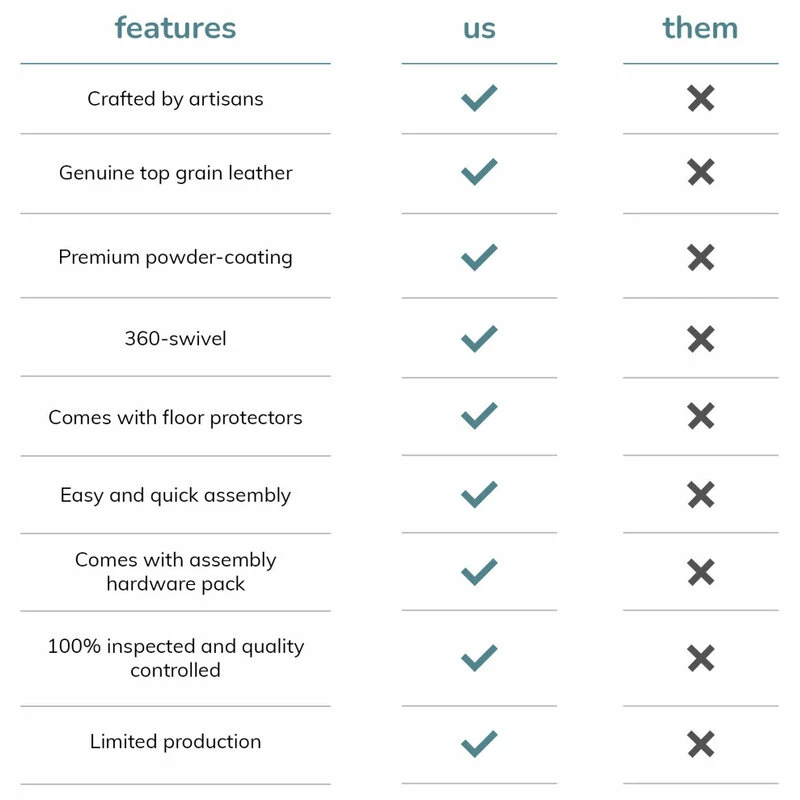Click the "Premium powder-coating" feature text
Image resolution: width=800 pixels, height=800 pixels.
click(175, 257)
